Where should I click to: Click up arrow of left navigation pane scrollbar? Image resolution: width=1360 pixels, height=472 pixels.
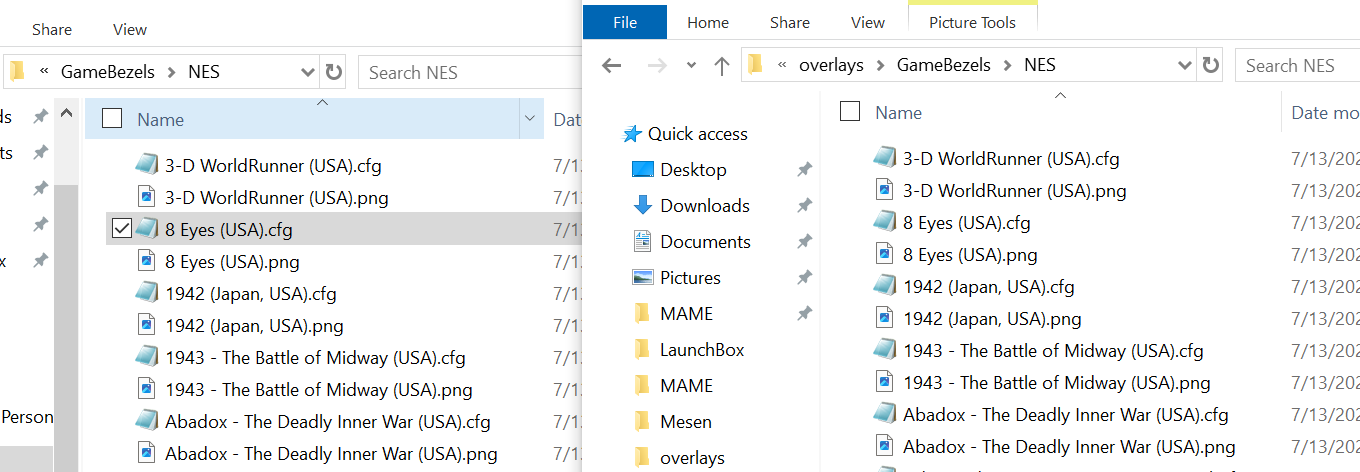pyautogui.click(x=67, y=112)
